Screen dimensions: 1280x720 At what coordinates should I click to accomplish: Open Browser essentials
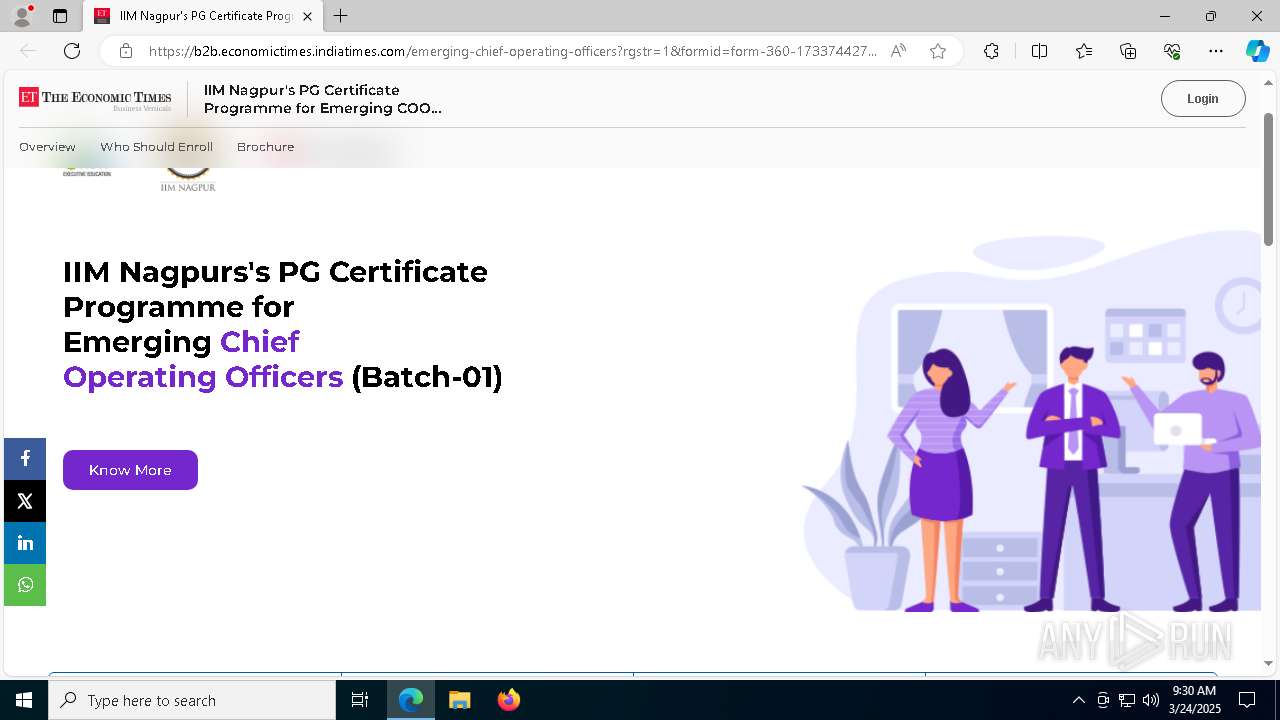tap(1172, 51)
